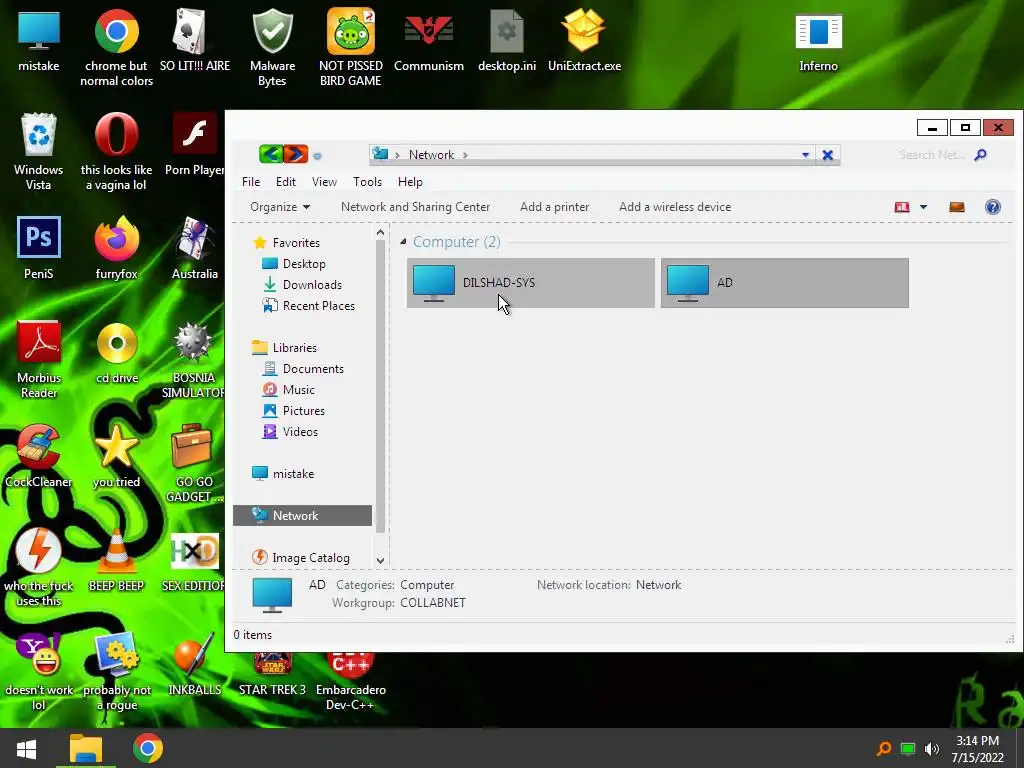
Task: Click Chrome in the taskbar
Action: coord(148,748)
